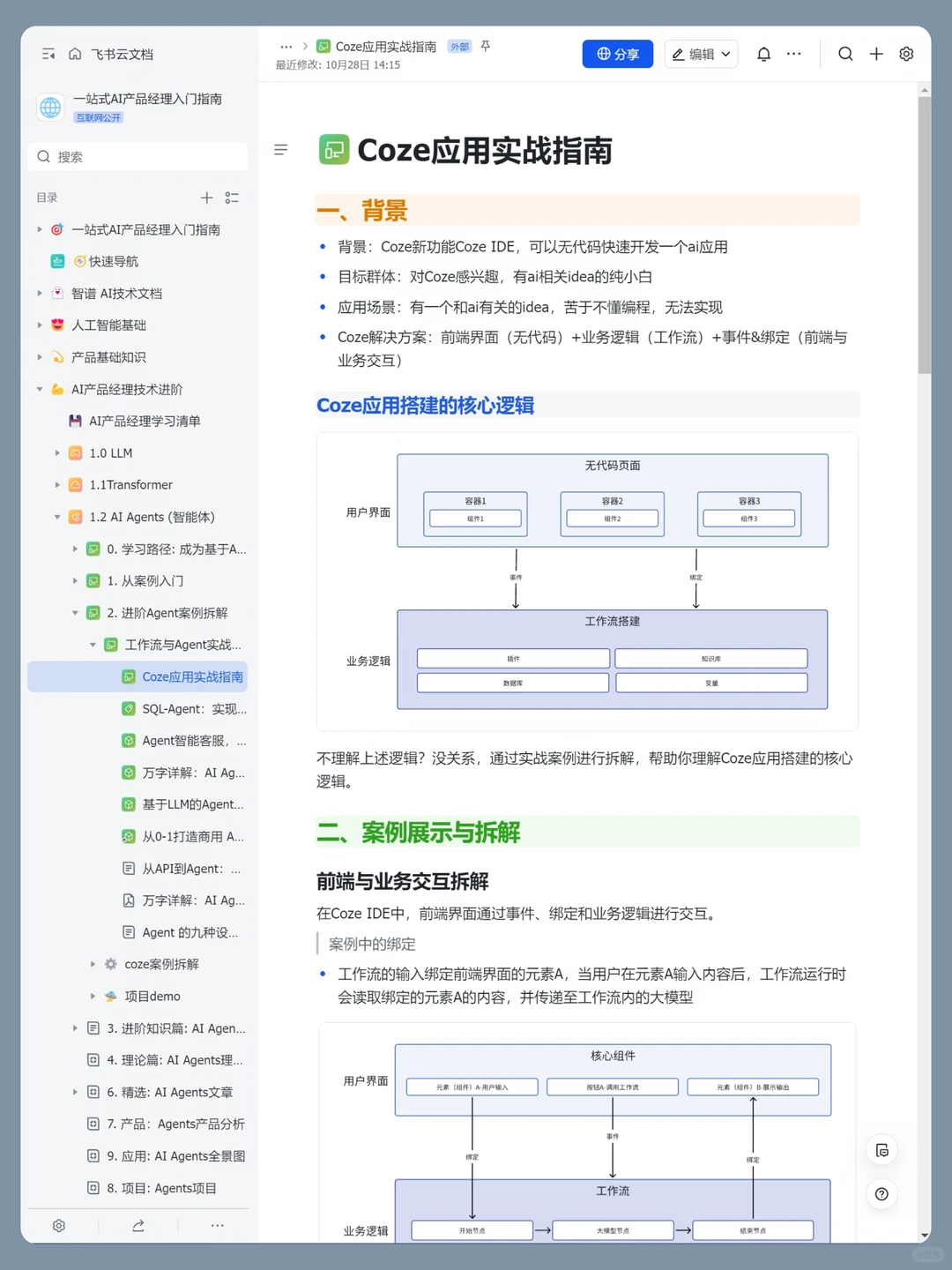The image size is (952, 1270).
Task: Collapse the 2. 进阶Agent案例拆解 node
Action: [x=75, y=613]
